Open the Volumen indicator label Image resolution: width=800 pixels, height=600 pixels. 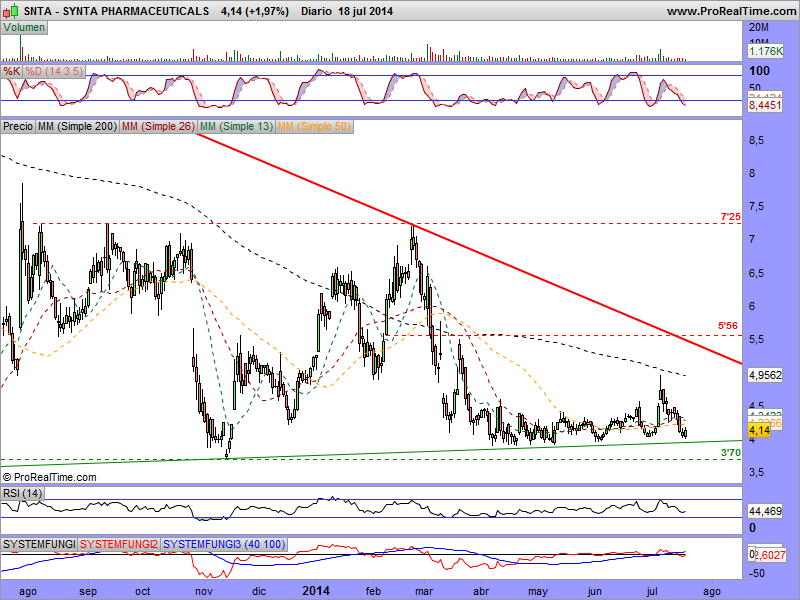point(24,28)
